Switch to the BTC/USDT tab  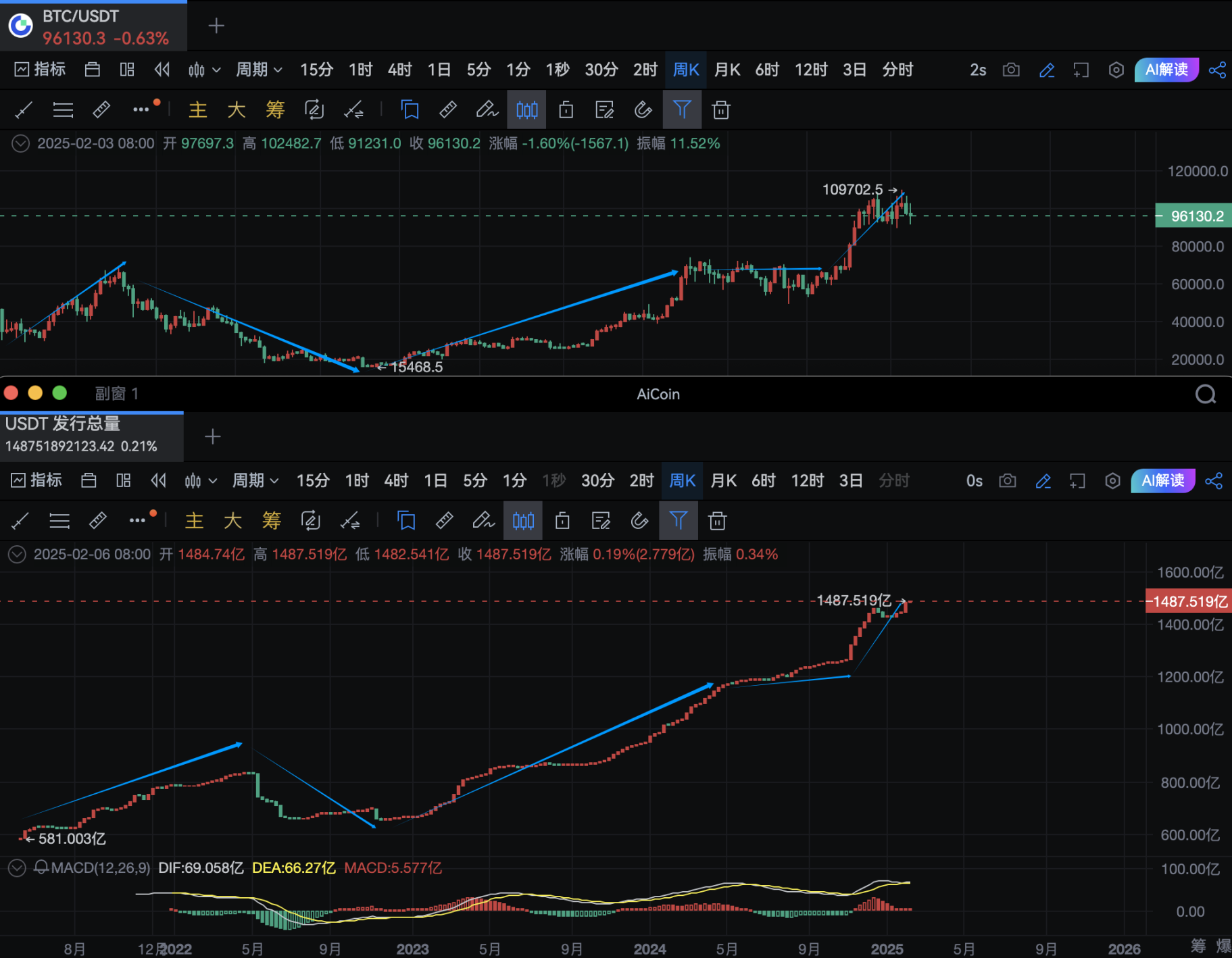(93, 26)
